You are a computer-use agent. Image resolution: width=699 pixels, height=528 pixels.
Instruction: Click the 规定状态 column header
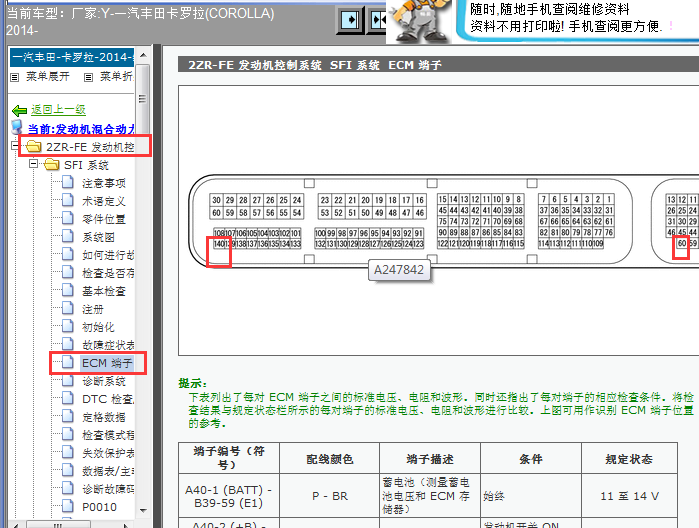click(x=629, y=458)
